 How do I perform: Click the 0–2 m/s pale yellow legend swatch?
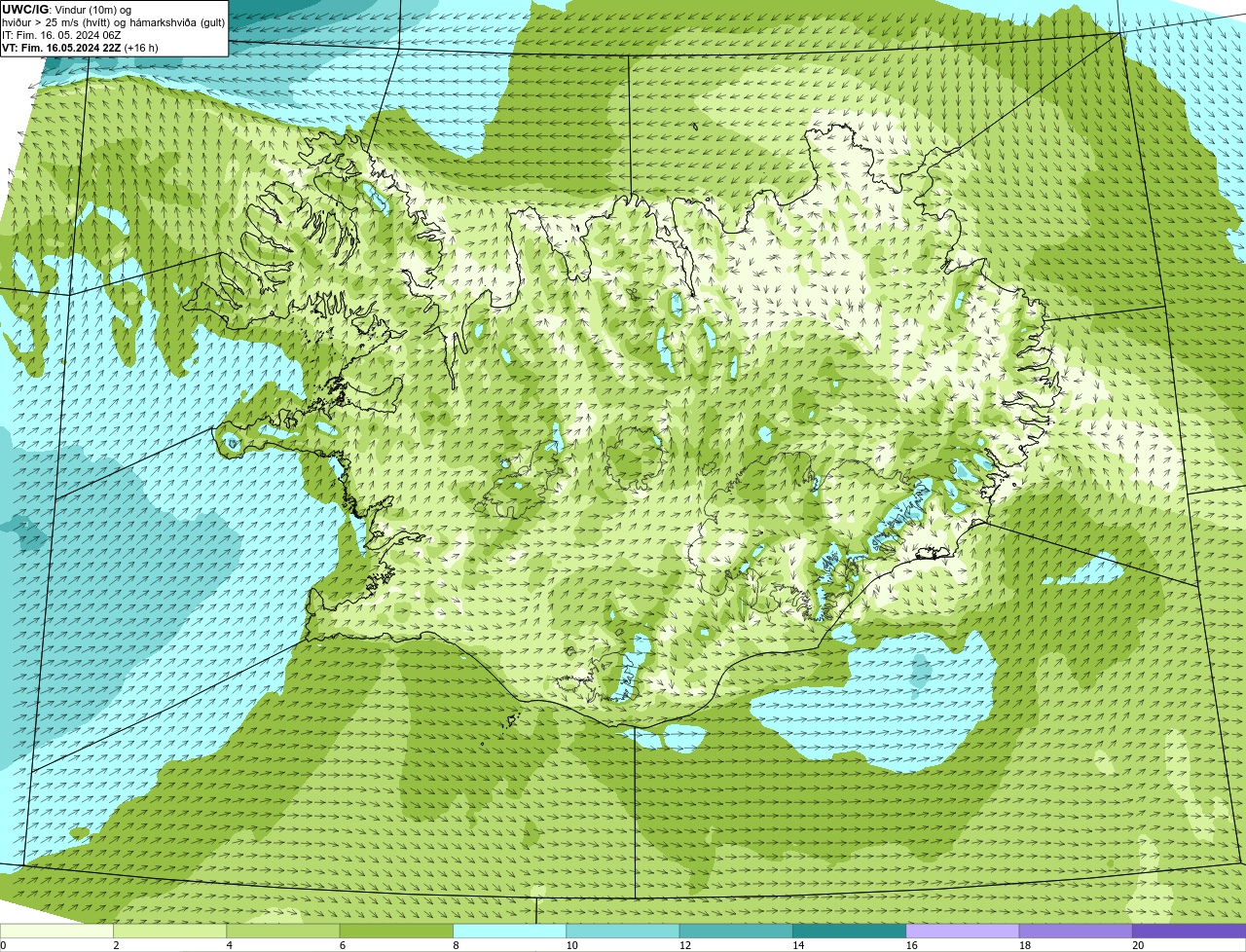(x=56, y=931)
